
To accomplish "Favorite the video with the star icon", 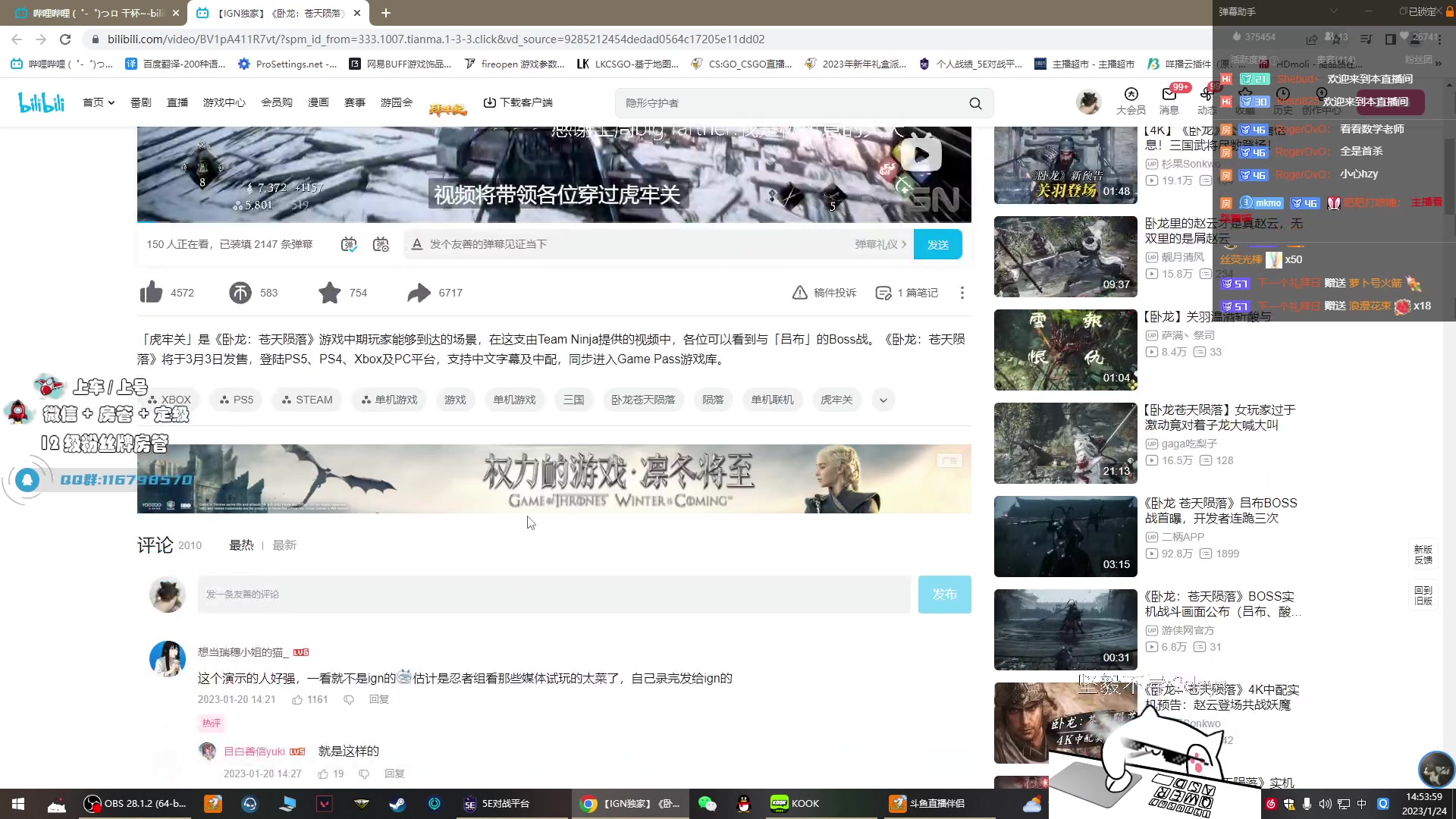I will tap(330, 293).
